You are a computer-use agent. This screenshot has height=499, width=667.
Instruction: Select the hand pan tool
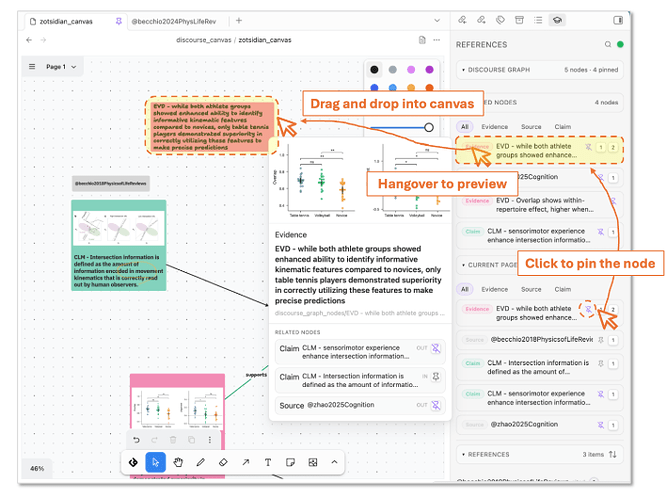click(x=178, y=462)
